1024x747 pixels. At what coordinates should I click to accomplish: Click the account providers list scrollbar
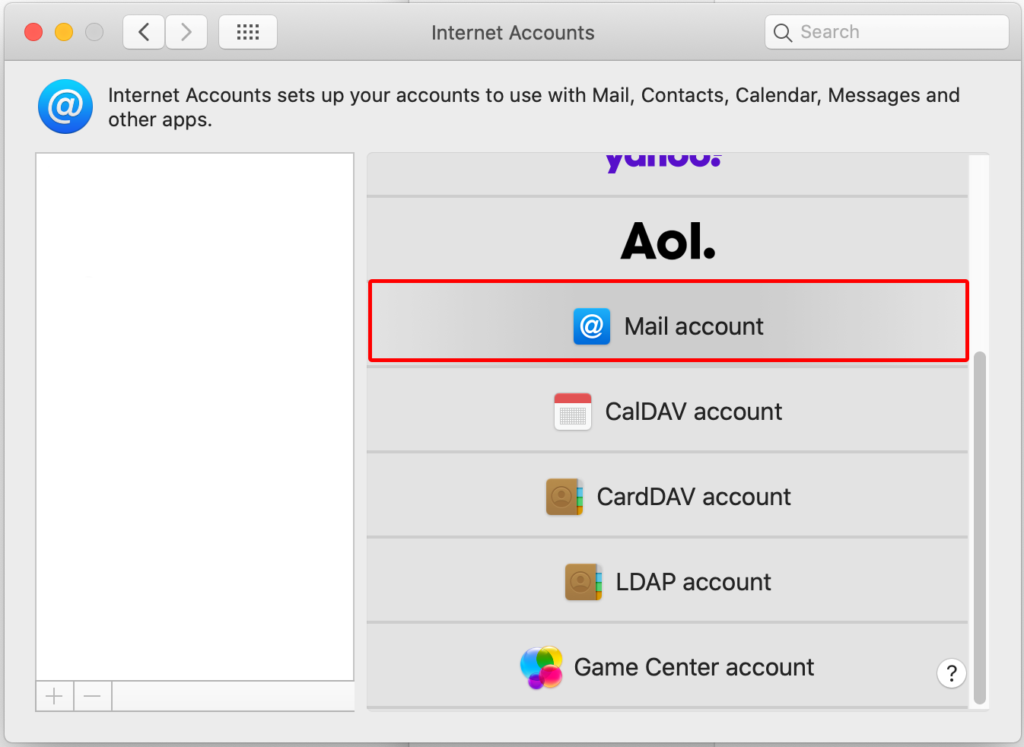[x=979, y=528]
